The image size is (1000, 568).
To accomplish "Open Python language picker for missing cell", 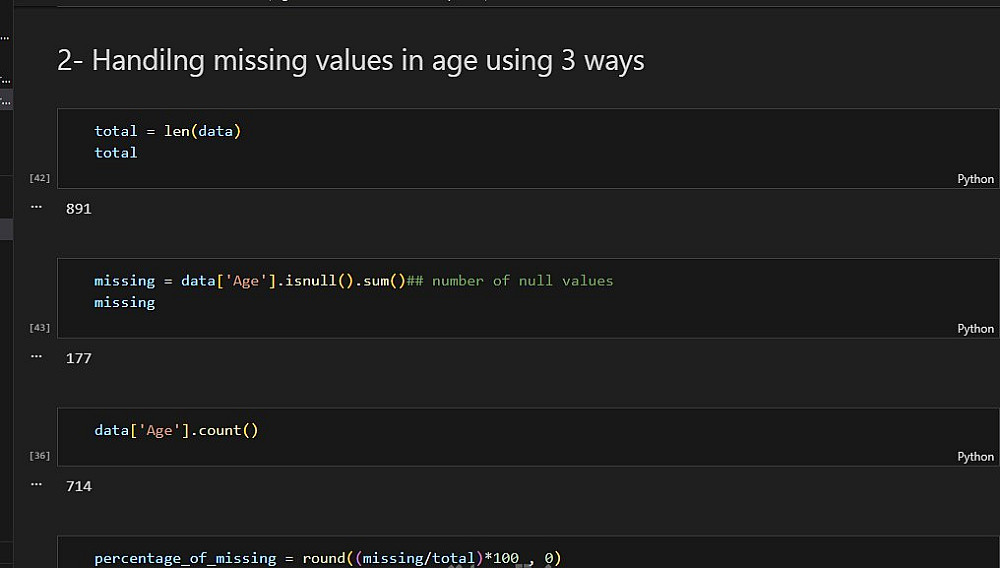I will point(975,328).
